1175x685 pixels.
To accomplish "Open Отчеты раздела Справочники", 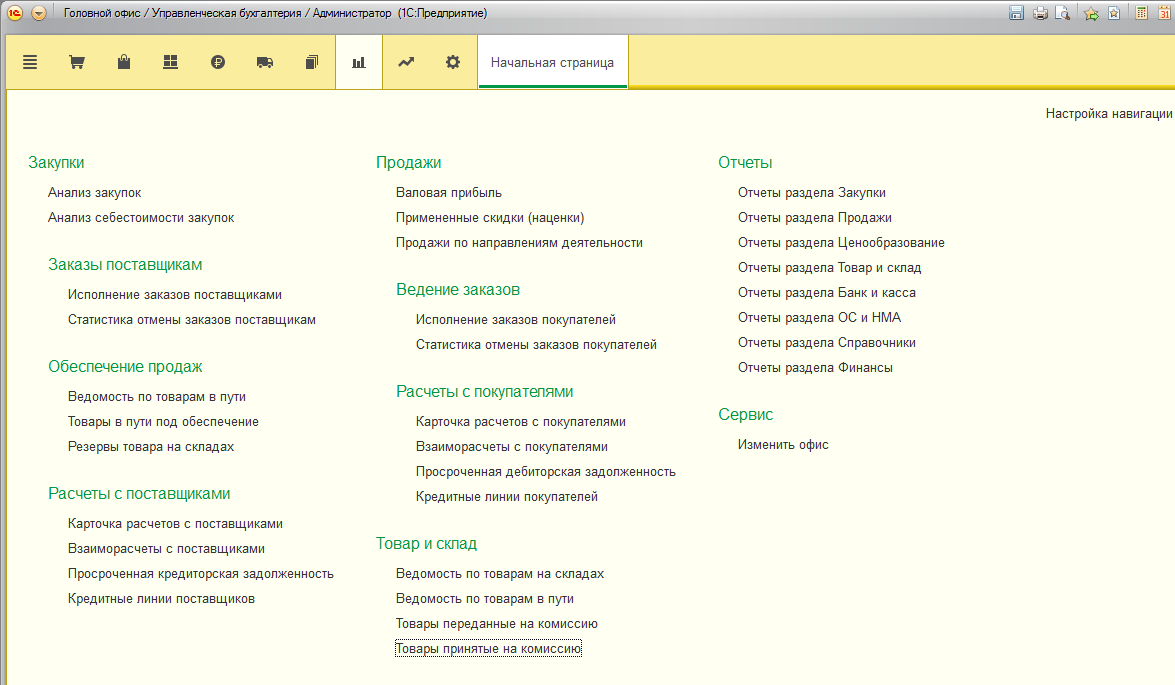I will pyautogui.click(x=827, y=342).
